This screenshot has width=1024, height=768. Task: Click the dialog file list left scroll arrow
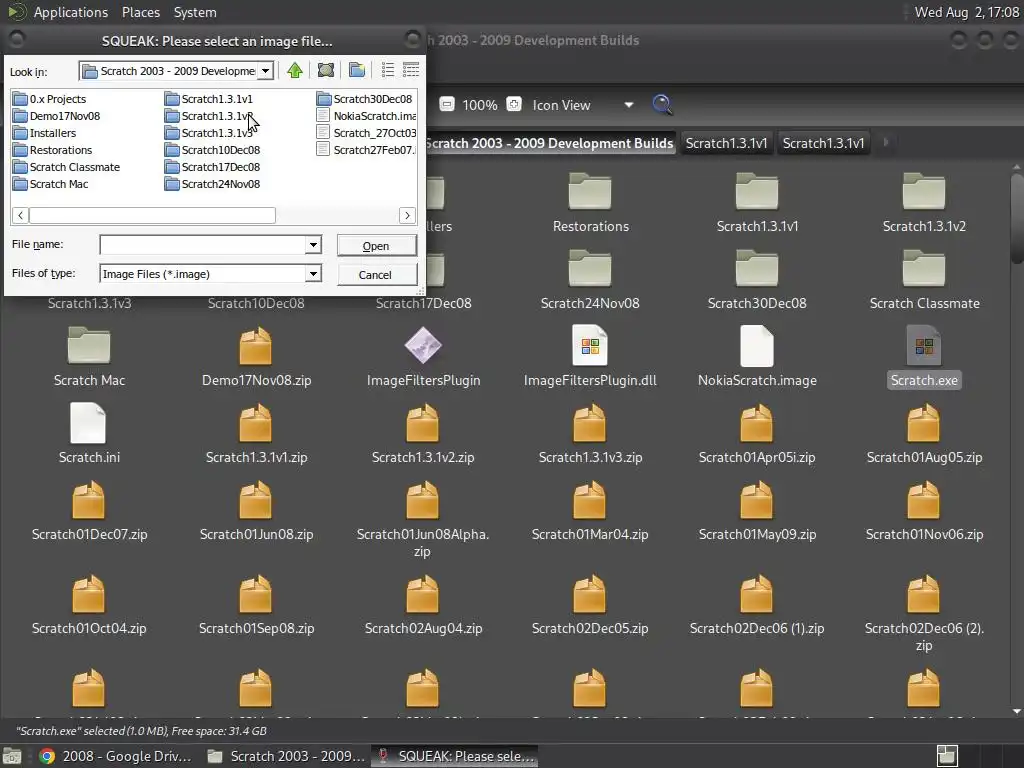[x=20, y=215]
